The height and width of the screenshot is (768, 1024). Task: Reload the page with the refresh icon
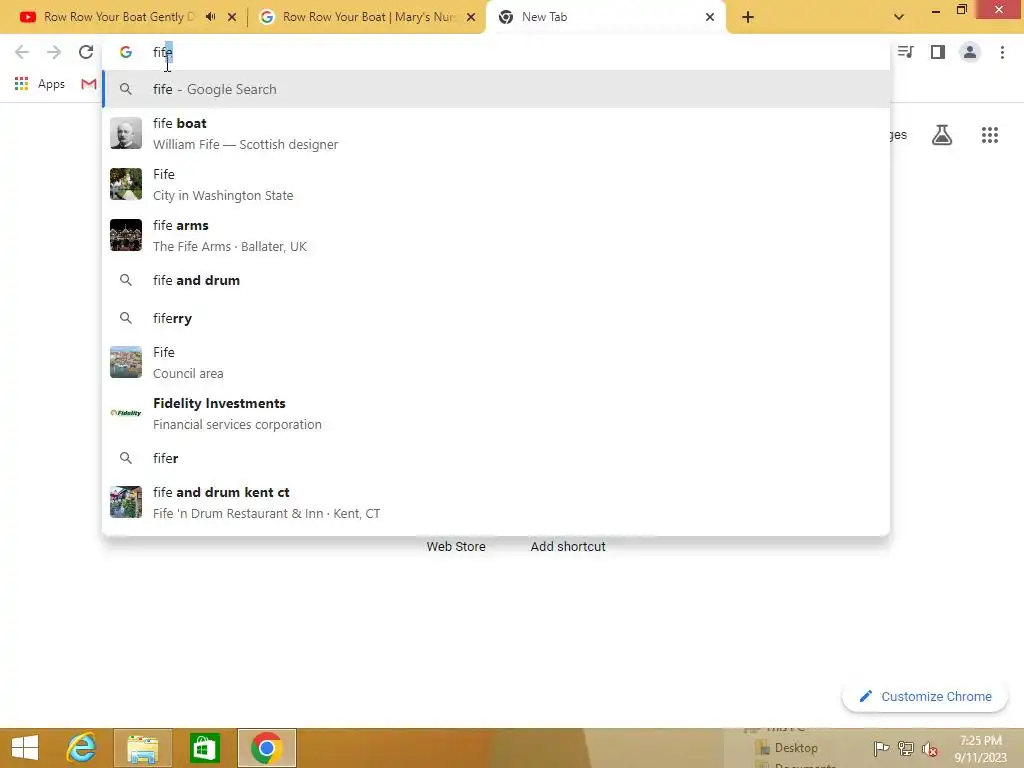86,52
